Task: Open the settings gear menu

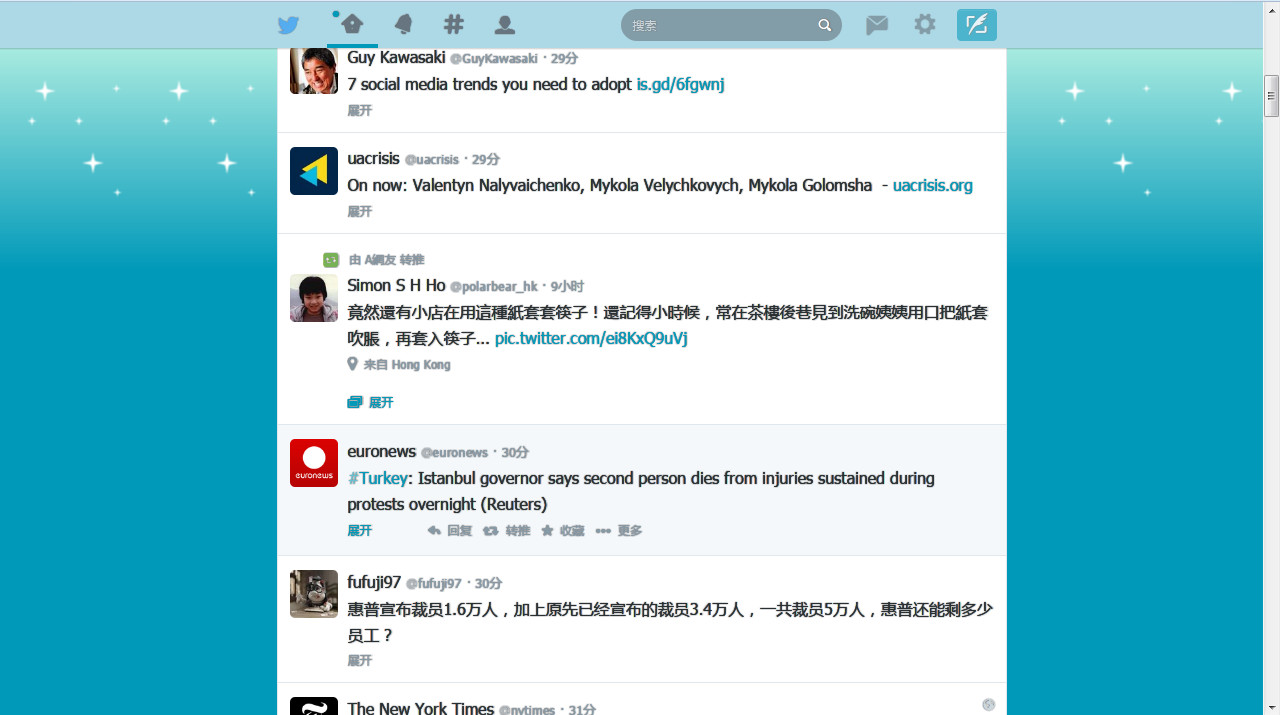Action: [x=925, y=25]
